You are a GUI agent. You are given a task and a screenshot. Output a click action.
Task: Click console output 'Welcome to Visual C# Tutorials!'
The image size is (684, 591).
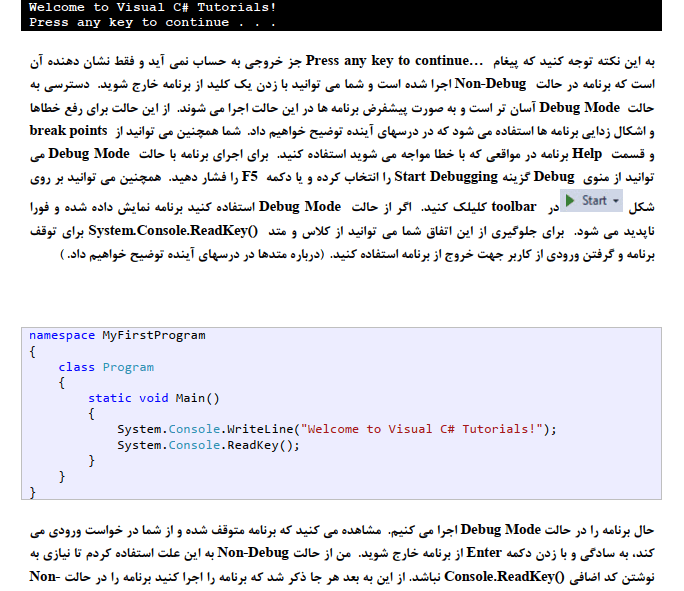click(x=152, y=7)
